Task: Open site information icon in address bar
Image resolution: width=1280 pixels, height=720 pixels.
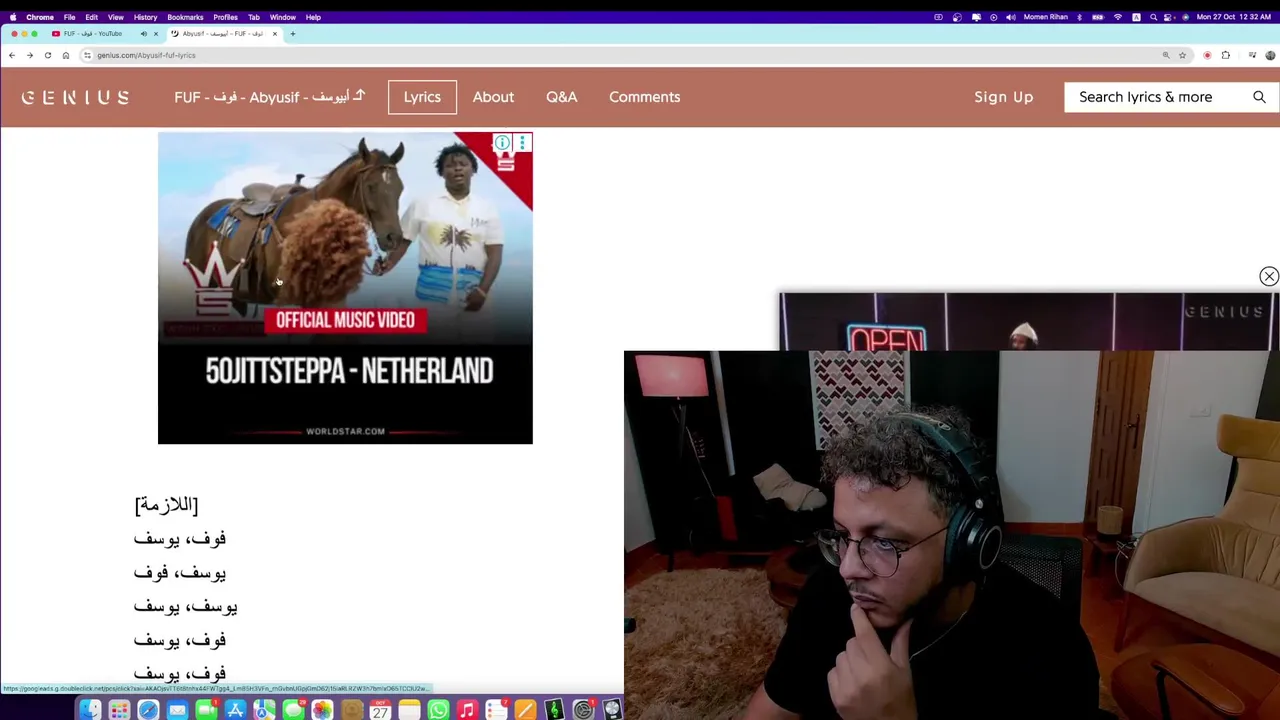Action: [x=88, y=55]
